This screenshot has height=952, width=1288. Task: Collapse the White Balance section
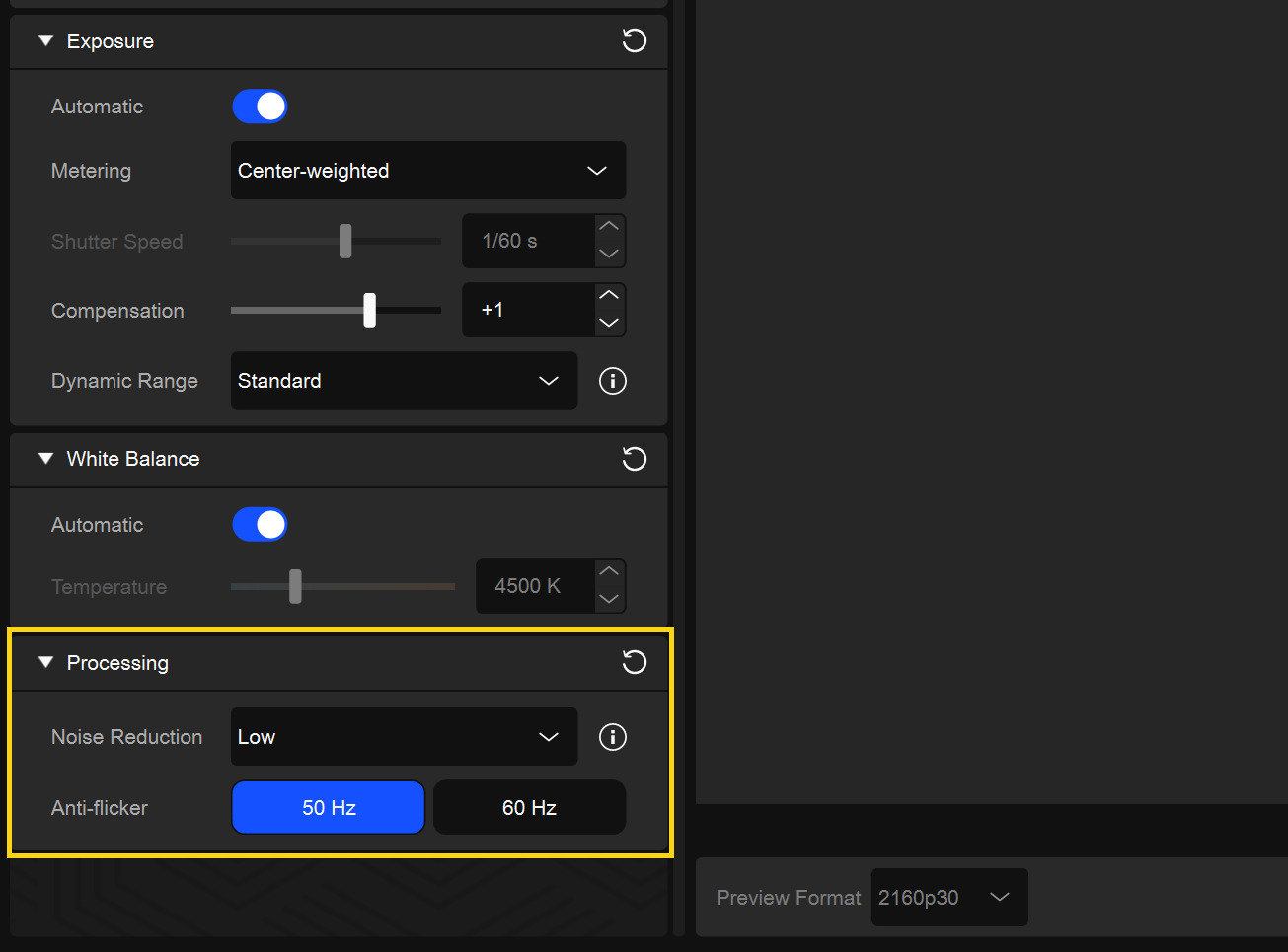point(45,459)
